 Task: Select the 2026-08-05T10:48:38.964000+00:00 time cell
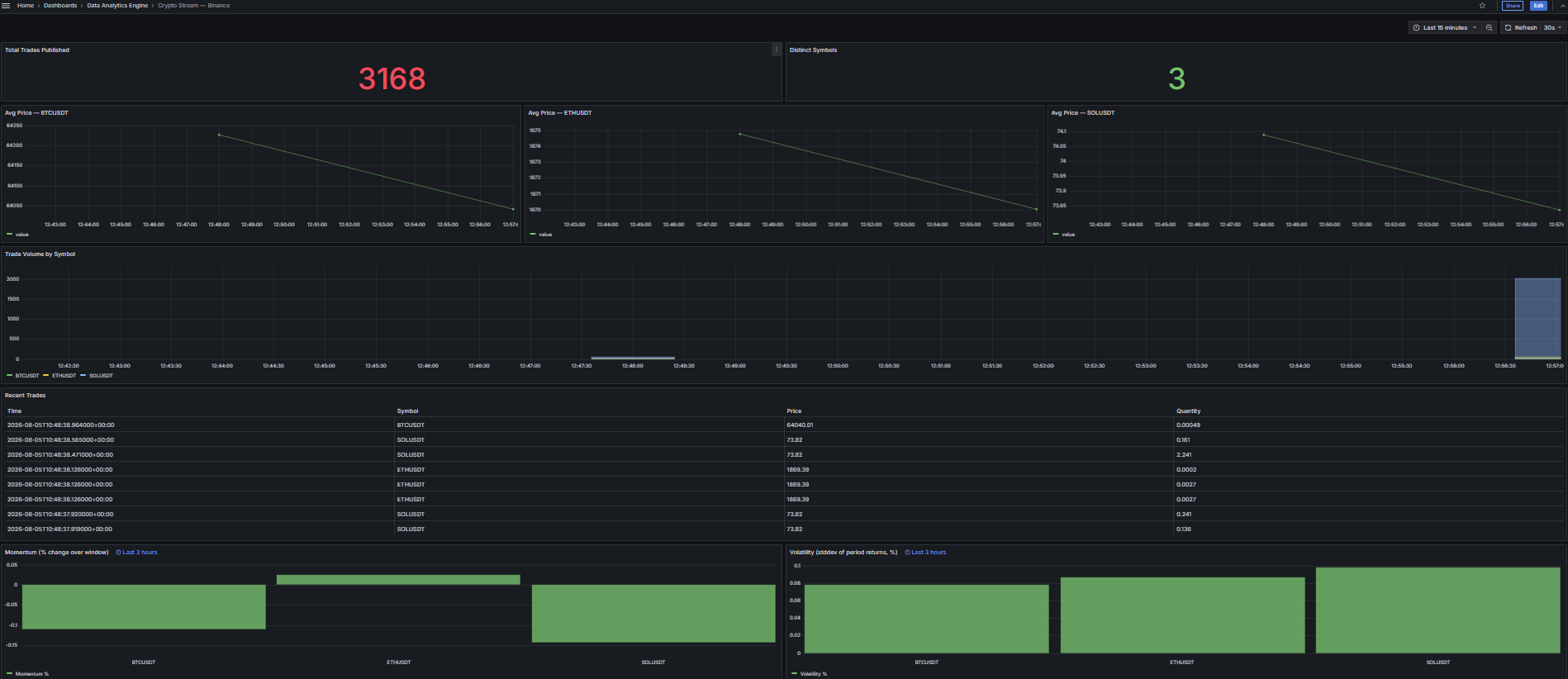(197, 425)
